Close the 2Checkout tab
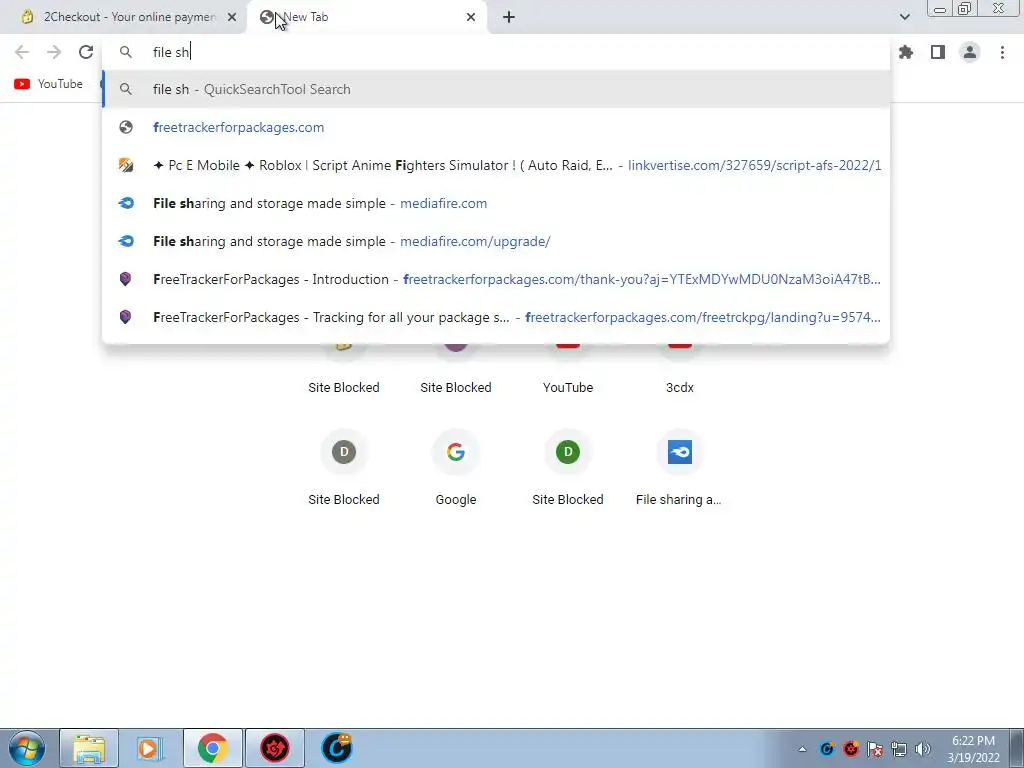The image size is (1024, 768). (x=232, y=17)
